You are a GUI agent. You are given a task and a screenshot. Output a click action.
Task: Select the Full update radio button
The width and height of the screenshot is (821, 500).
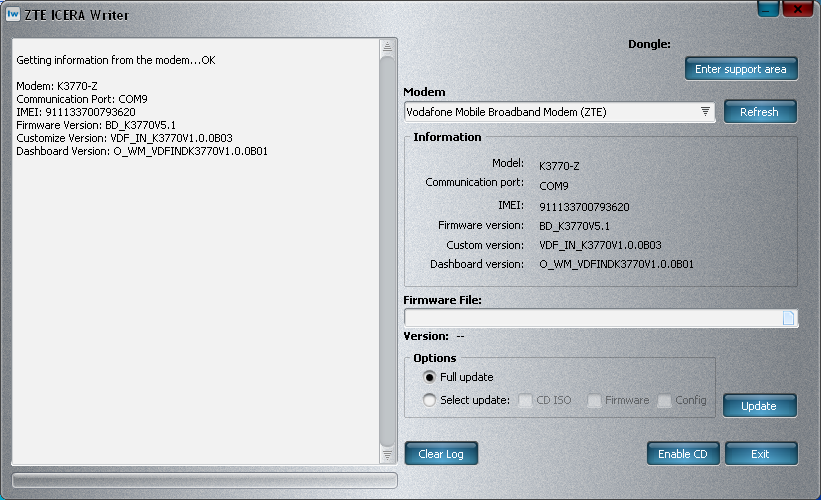point(429,377)
